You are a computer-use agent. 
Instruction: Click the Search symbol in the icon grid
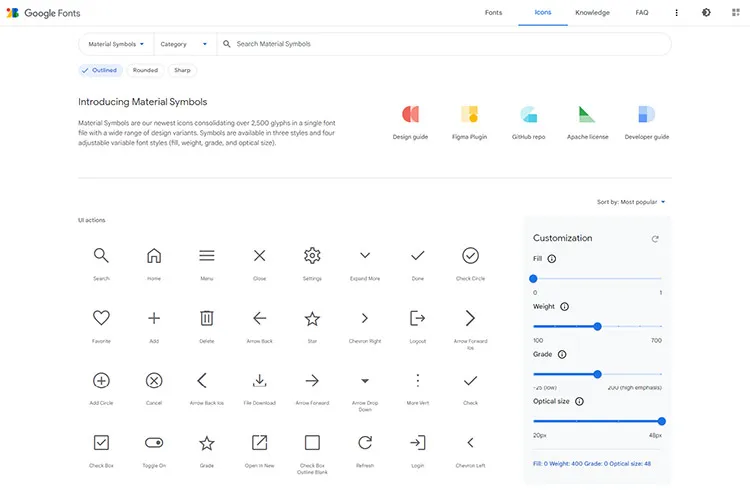[x=101, y=256]
